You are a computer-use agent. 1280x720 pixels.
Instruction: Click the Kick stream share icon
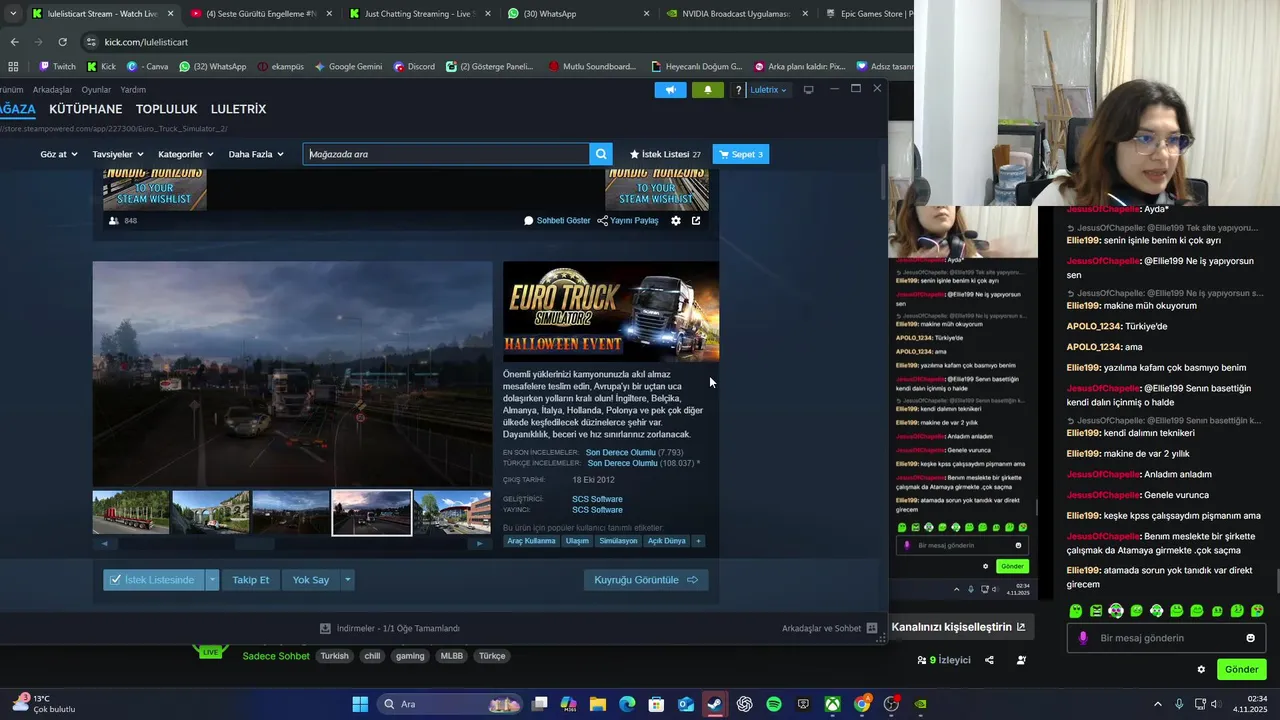[x=989, y=660]
